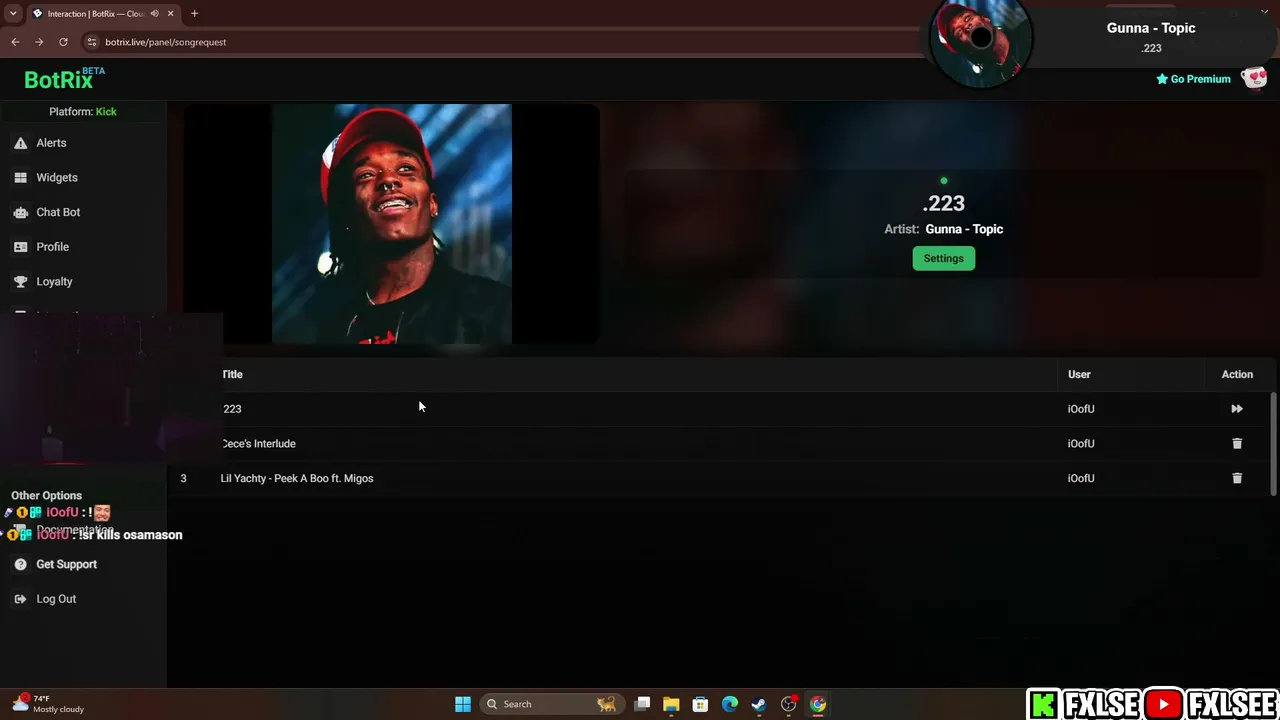Open File Explorer from the taskbar
This screenshot has width=1280, height=720.
point(671,704)
